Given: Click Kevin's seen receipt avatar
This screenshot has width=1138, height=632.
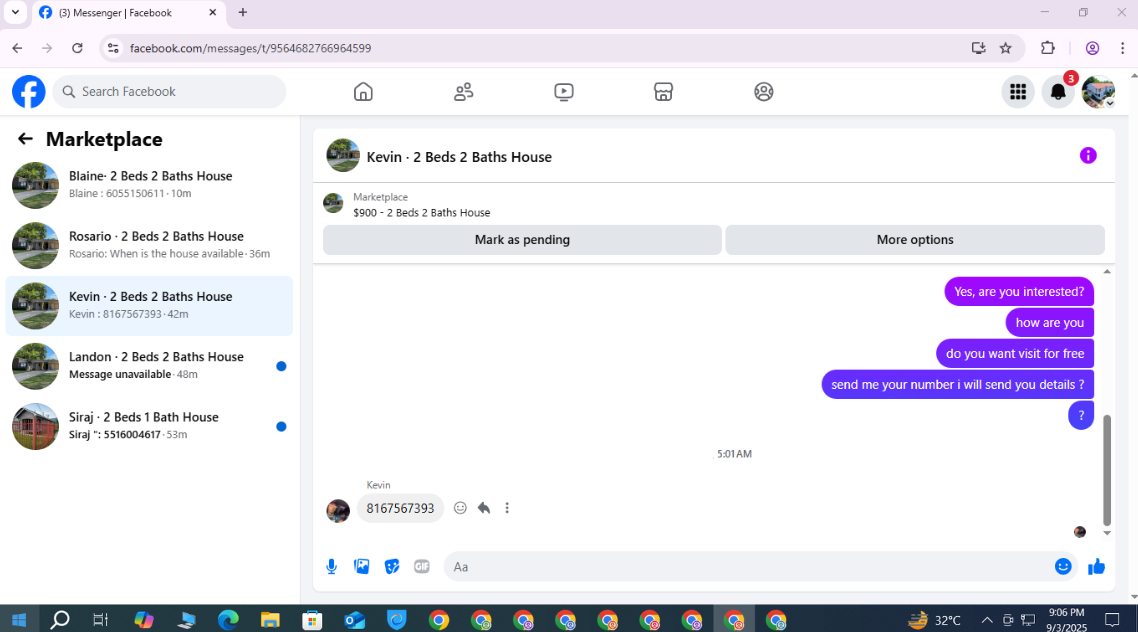Looking at the screenshot, I should [x=1080, y=532].
